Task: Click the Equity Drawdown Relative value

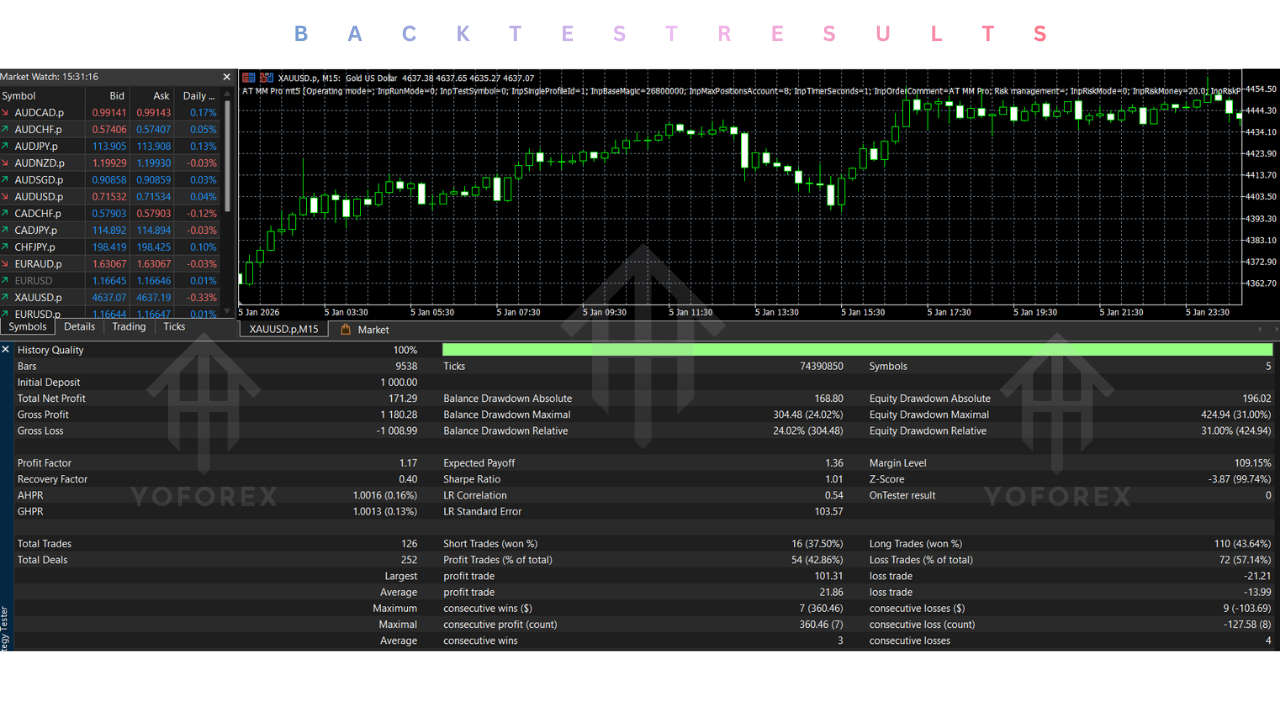Action: (1235, 431)
